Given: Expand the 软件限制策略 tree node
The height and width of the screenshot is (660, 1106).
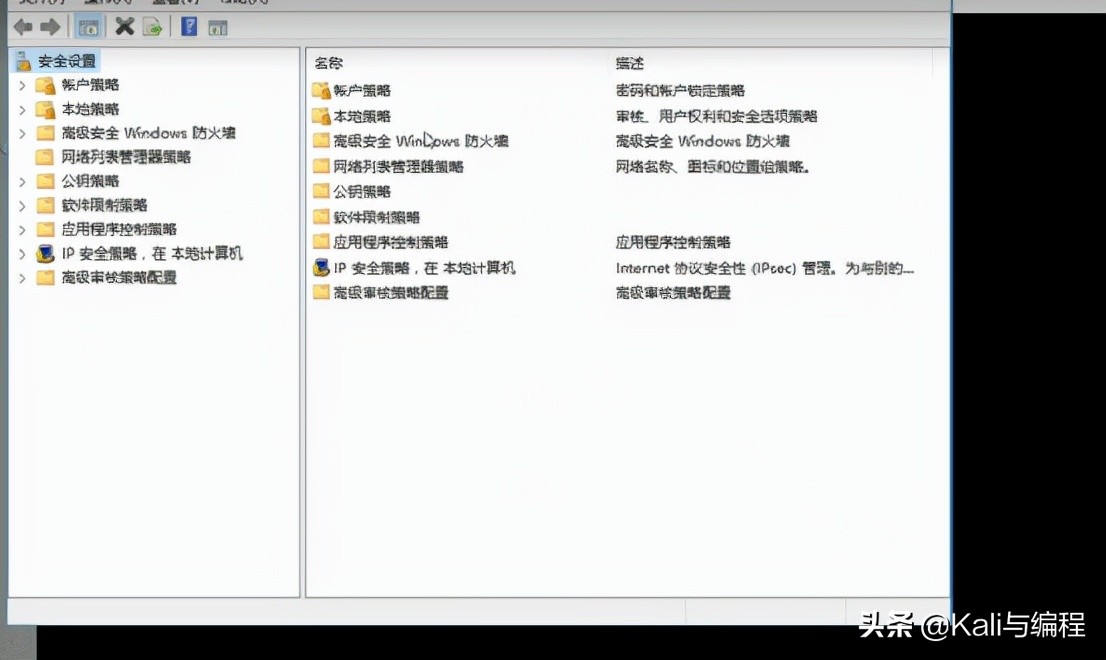Looking at the screenshot, I should pos(22,205).
